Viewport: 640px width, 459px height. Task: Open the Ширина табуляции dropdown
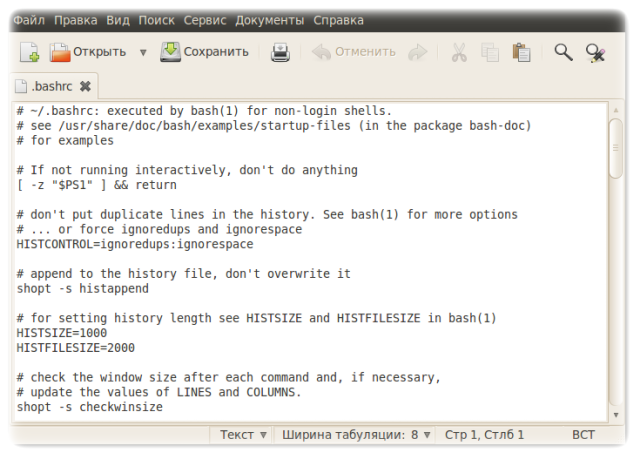(355, 435)
